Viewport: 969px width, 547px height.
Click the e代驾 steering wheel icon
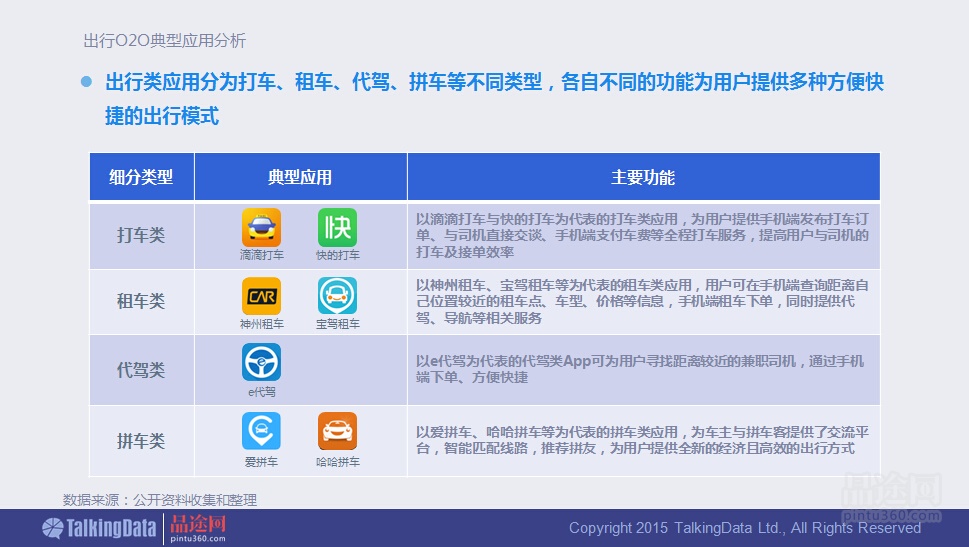point(261,363)
